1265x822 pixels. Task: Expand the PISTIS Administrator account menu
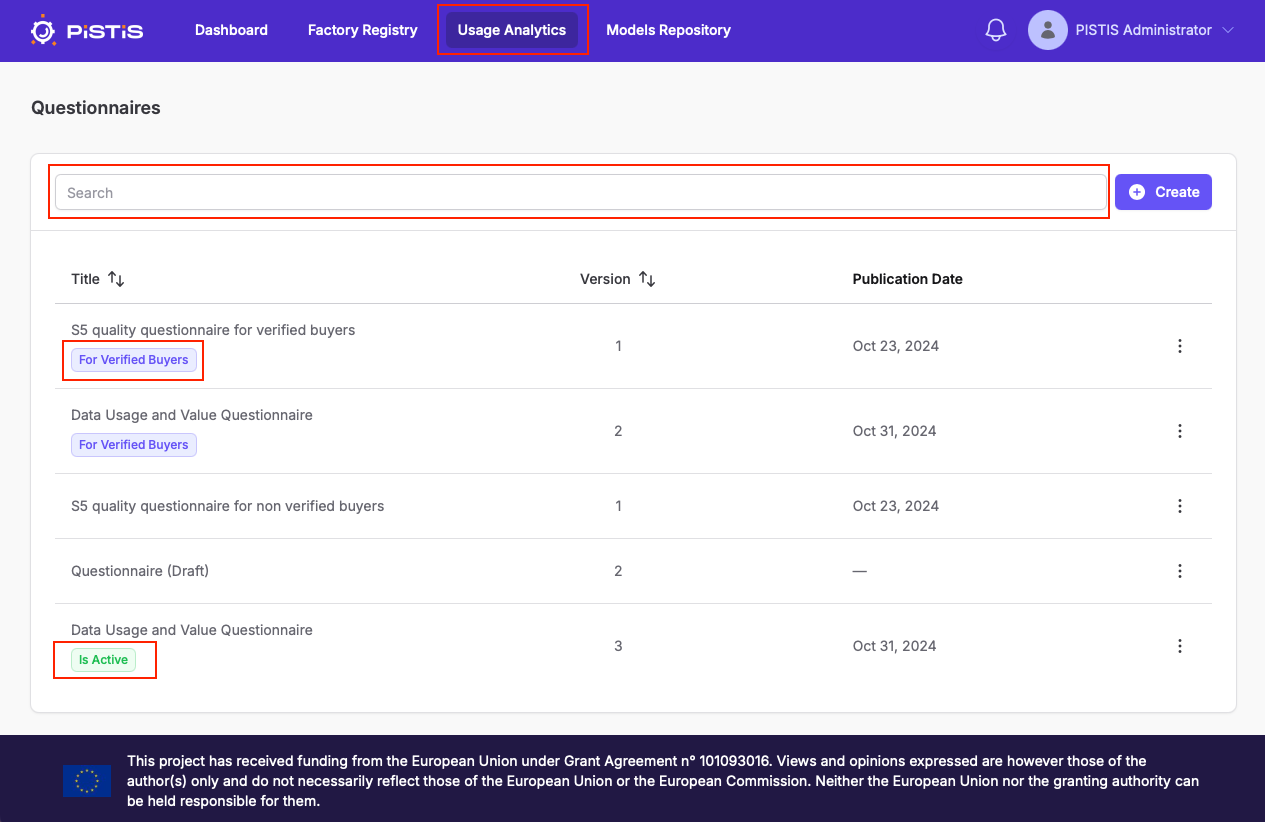[x=1228, y=30]
